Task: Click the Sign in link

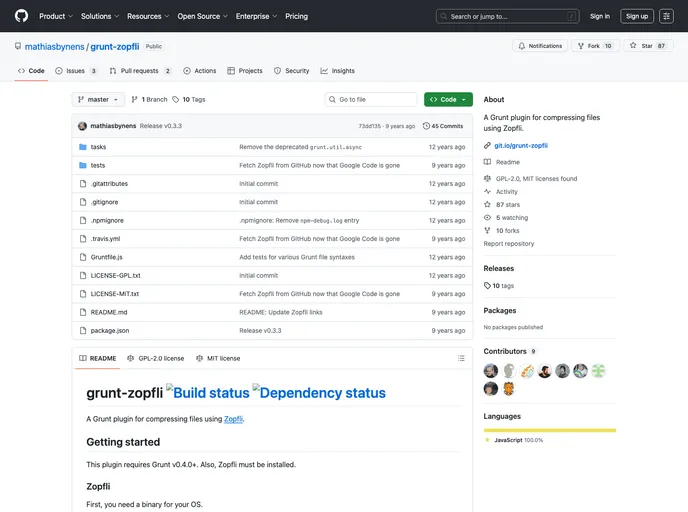Action: 600,16
